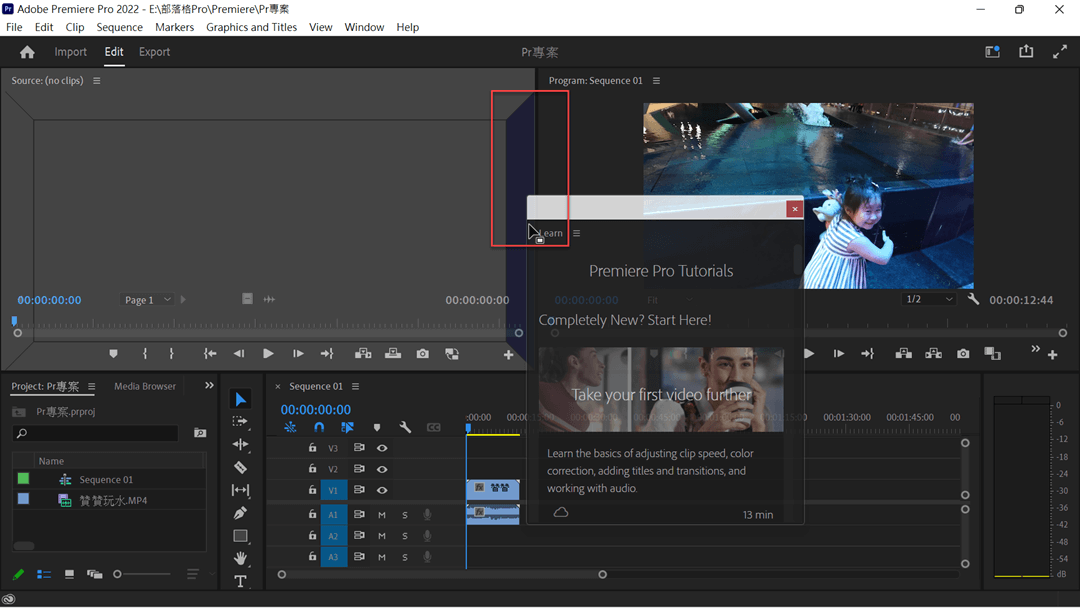Open the Page 1 dropdown in Source monitor
This screenshot has height=608, width=1080.
tap(147, 300)
